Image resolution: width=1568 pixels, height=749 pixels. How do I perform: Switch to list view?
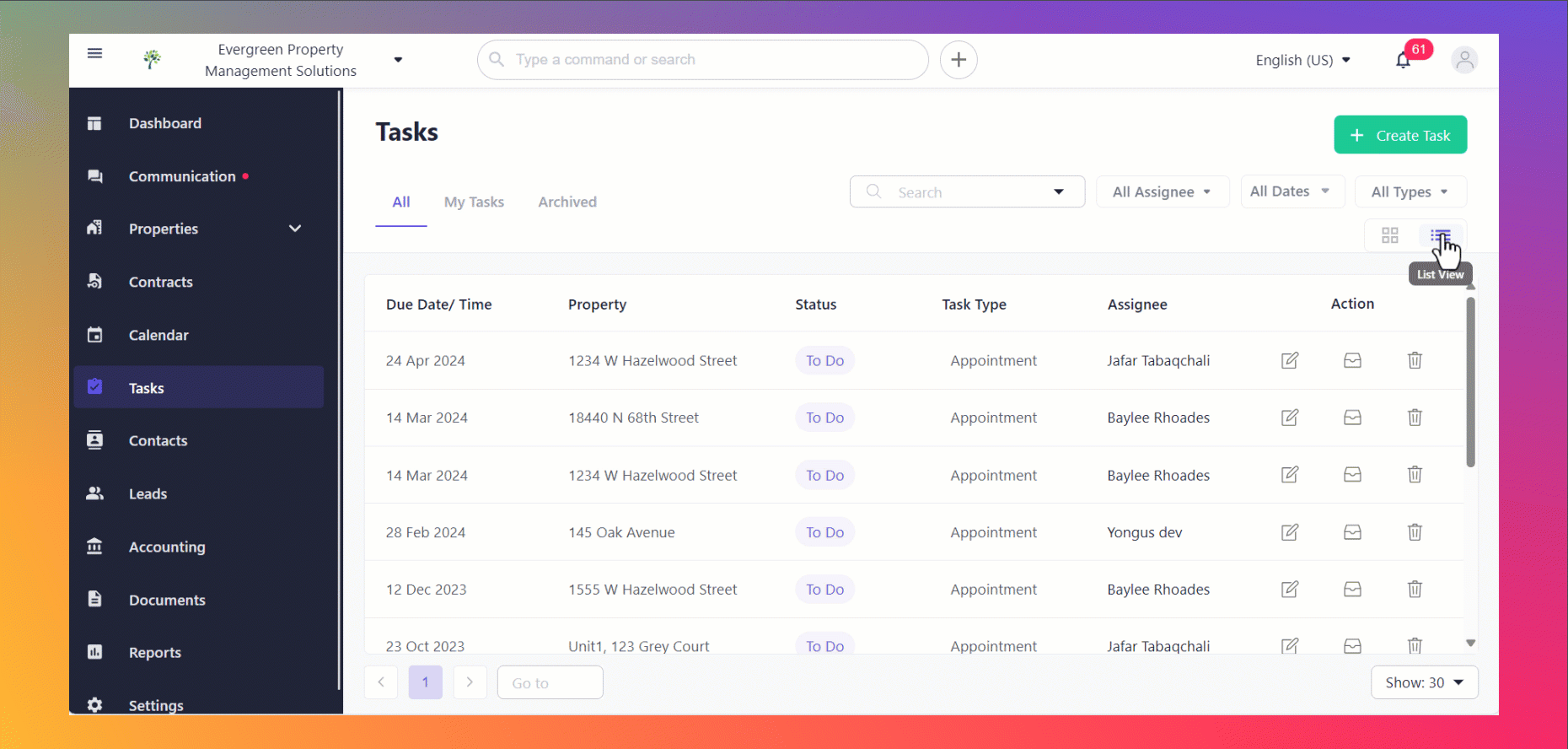pyautogui.click(x=1441, y=235)
